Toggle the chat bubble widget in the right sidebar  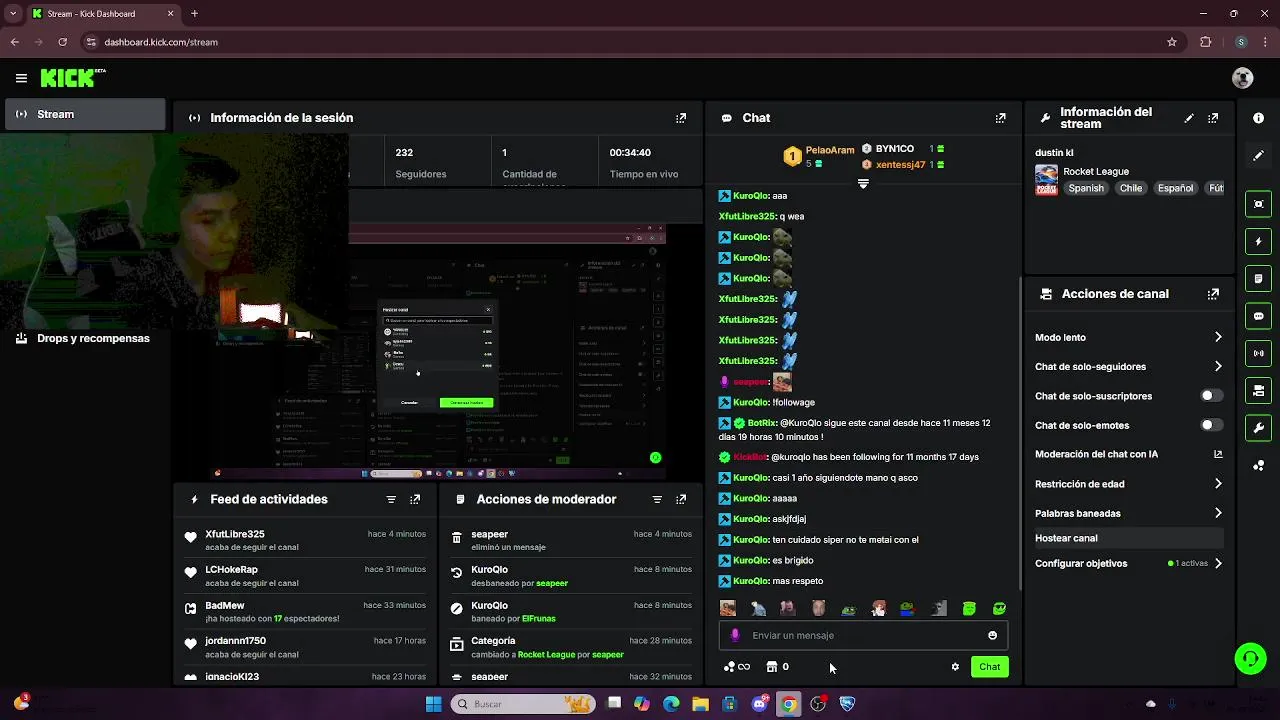pyautogui.click(x=1258, y=316)
